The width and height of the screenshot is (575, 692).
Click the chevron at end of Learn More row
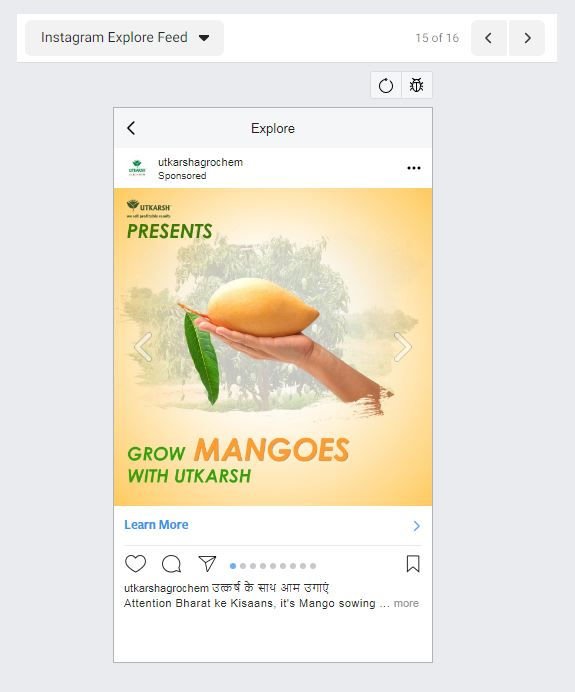(417, 526)
